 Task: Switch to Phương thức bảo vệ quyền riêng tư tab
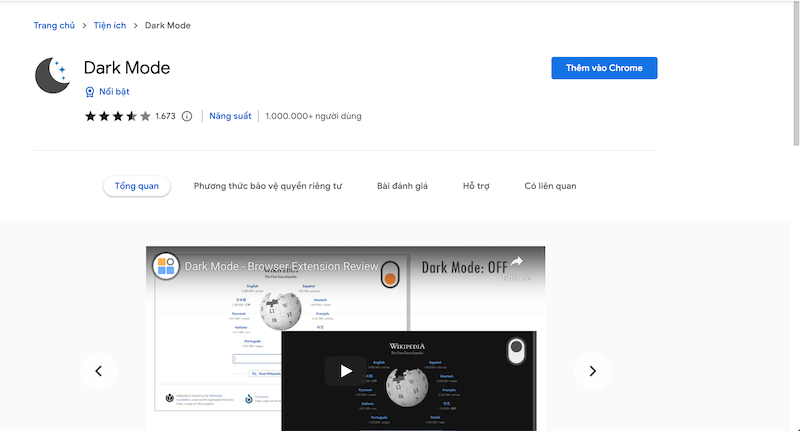(x=268, y=186)
